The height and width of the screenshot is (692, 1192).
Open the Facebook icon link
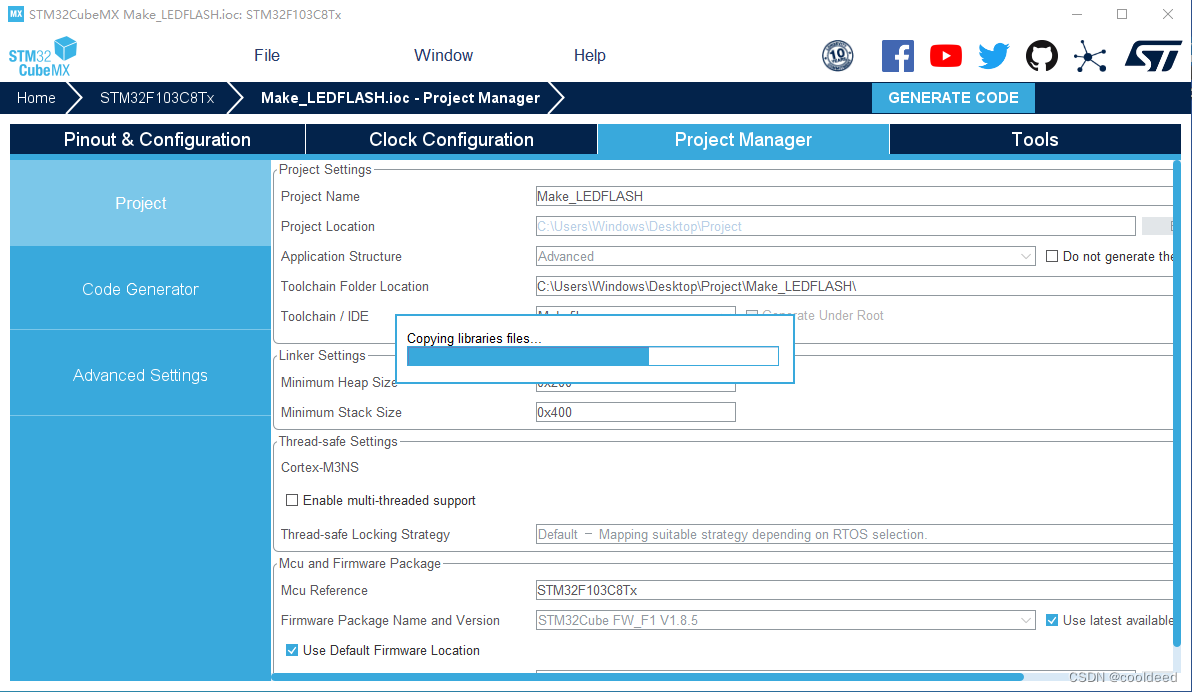pos(898,56)
